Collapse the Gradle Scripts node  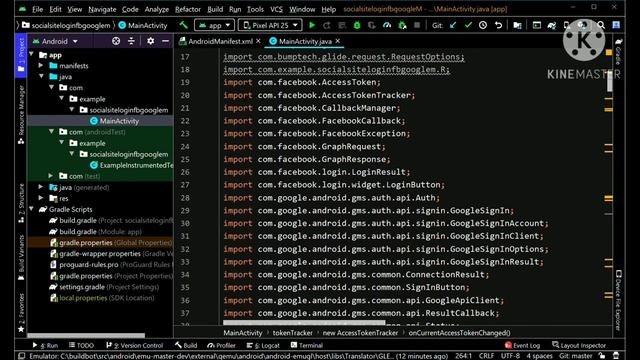[32, 209]
